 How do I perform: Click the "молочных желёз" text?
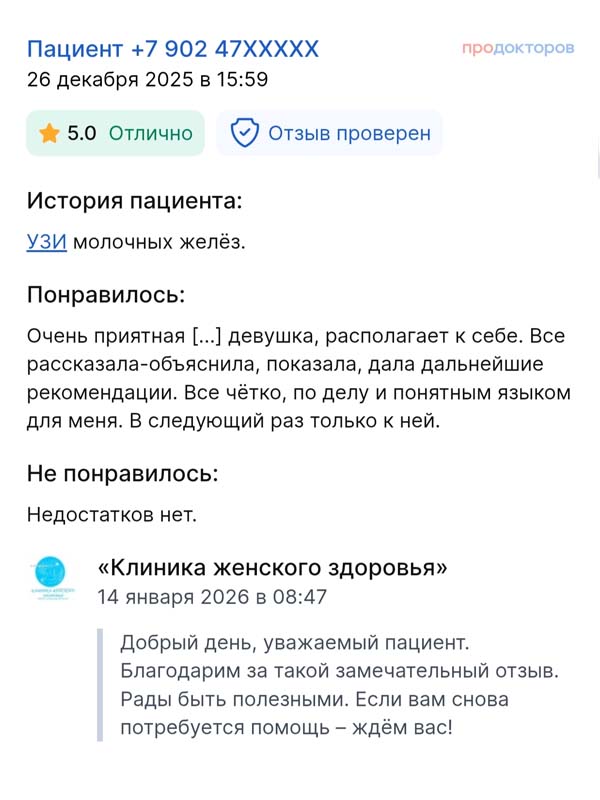pyautogui.click(x=158, y=242)
